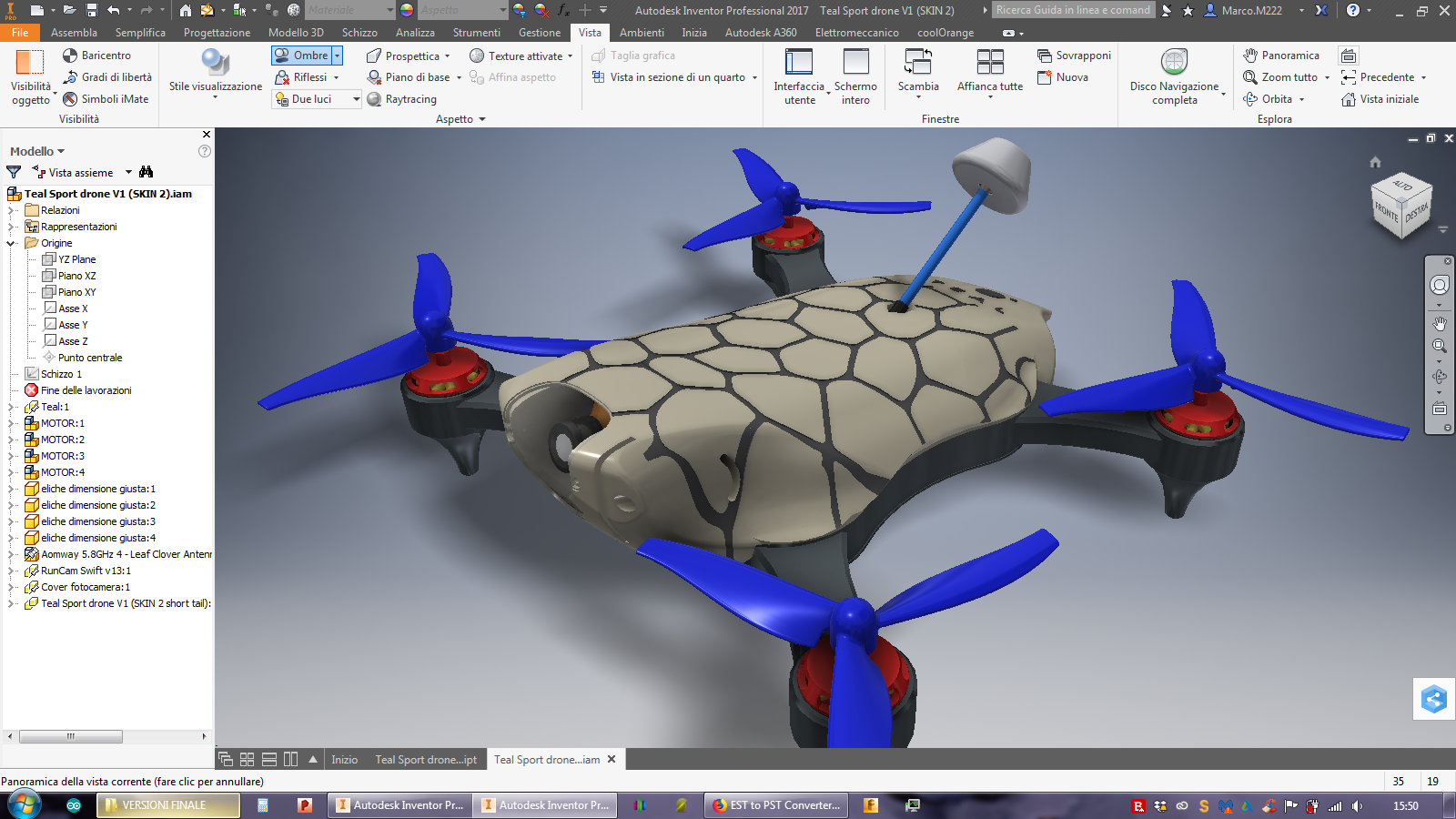Click the ViewCube home icon

click(x=1375, y=162)
